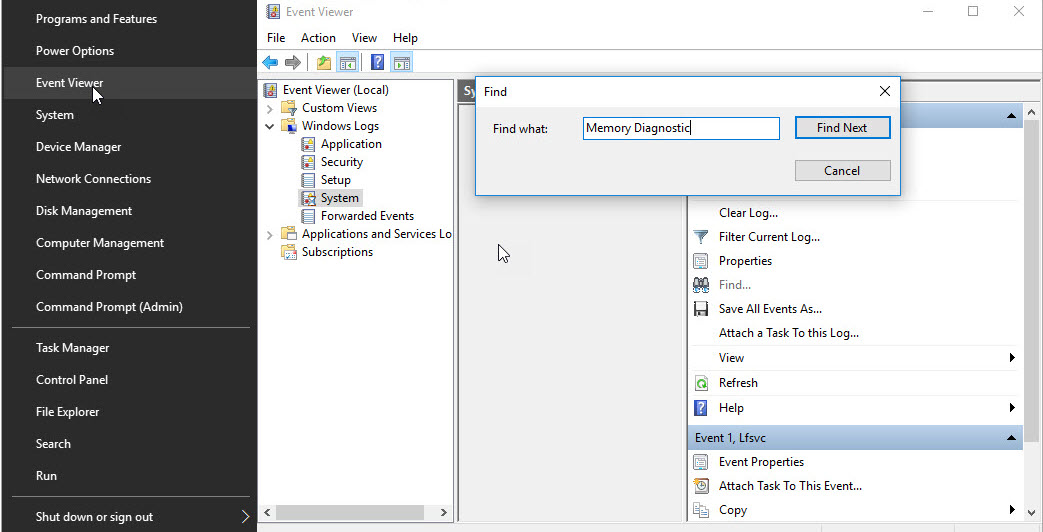The height and width of the screenshot is (532, 1043).
Task: Toggle the Show/Hide Console Tree toolbar icon
Action: [347, 63]
